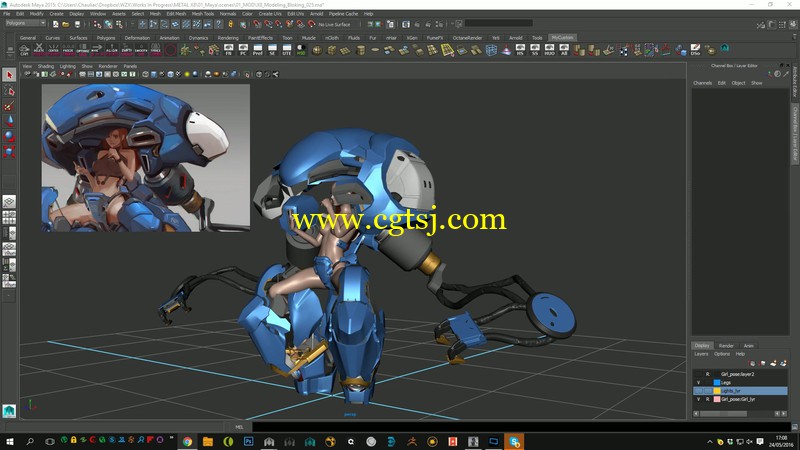Select the arrow Select tool in the toolbox
This screenshot has height=450, width=800.
pyautogui.click(x=9, y=75)
